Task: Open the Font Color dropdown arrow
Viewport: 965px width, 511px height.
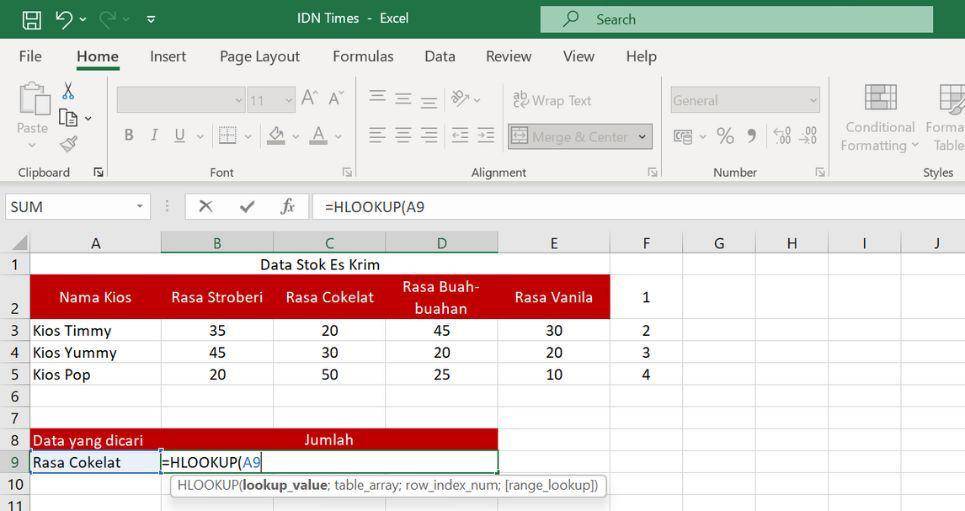Action: point(338,137)
